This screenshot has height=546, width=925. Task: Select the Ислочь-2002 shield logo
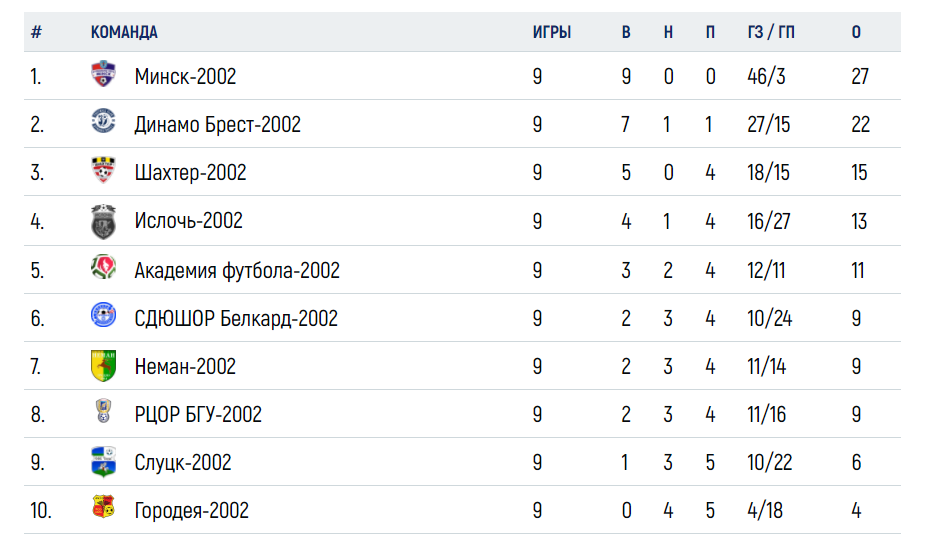click(103, 222)
